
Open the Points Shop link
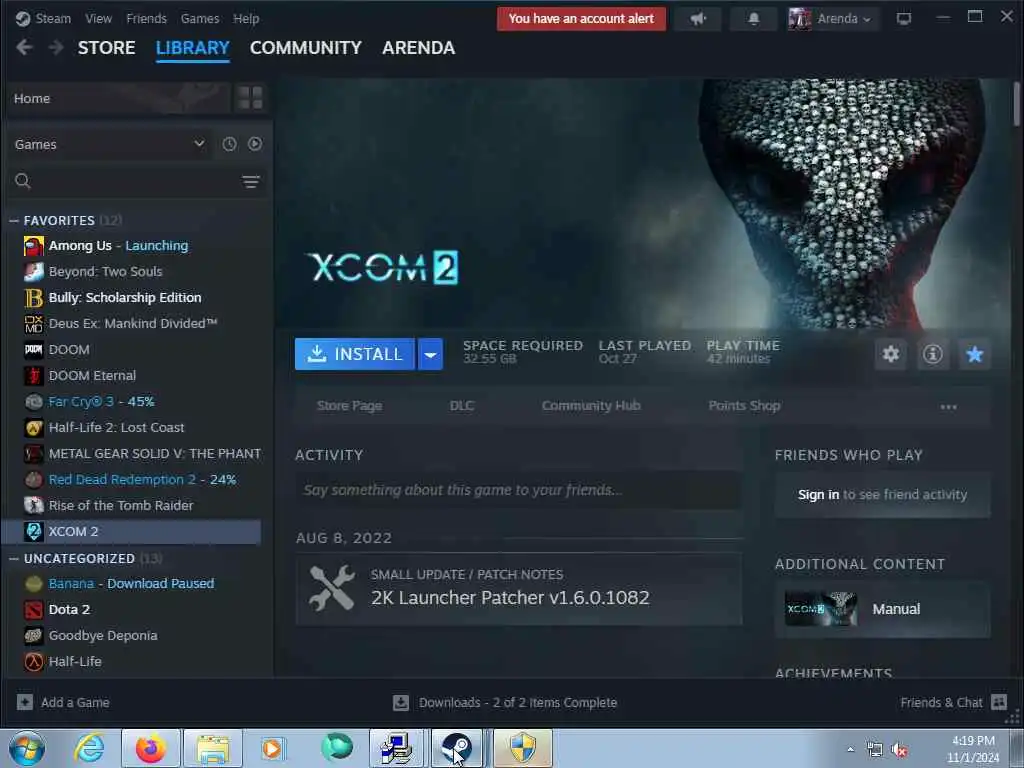click(x=744, y=406)
